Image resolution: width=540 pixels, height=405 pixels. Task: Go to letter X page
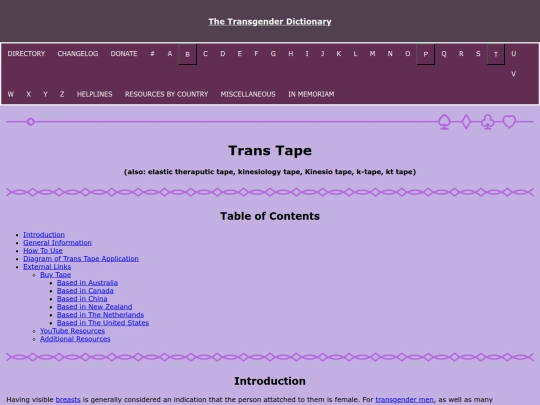click(x=29, y=94)
